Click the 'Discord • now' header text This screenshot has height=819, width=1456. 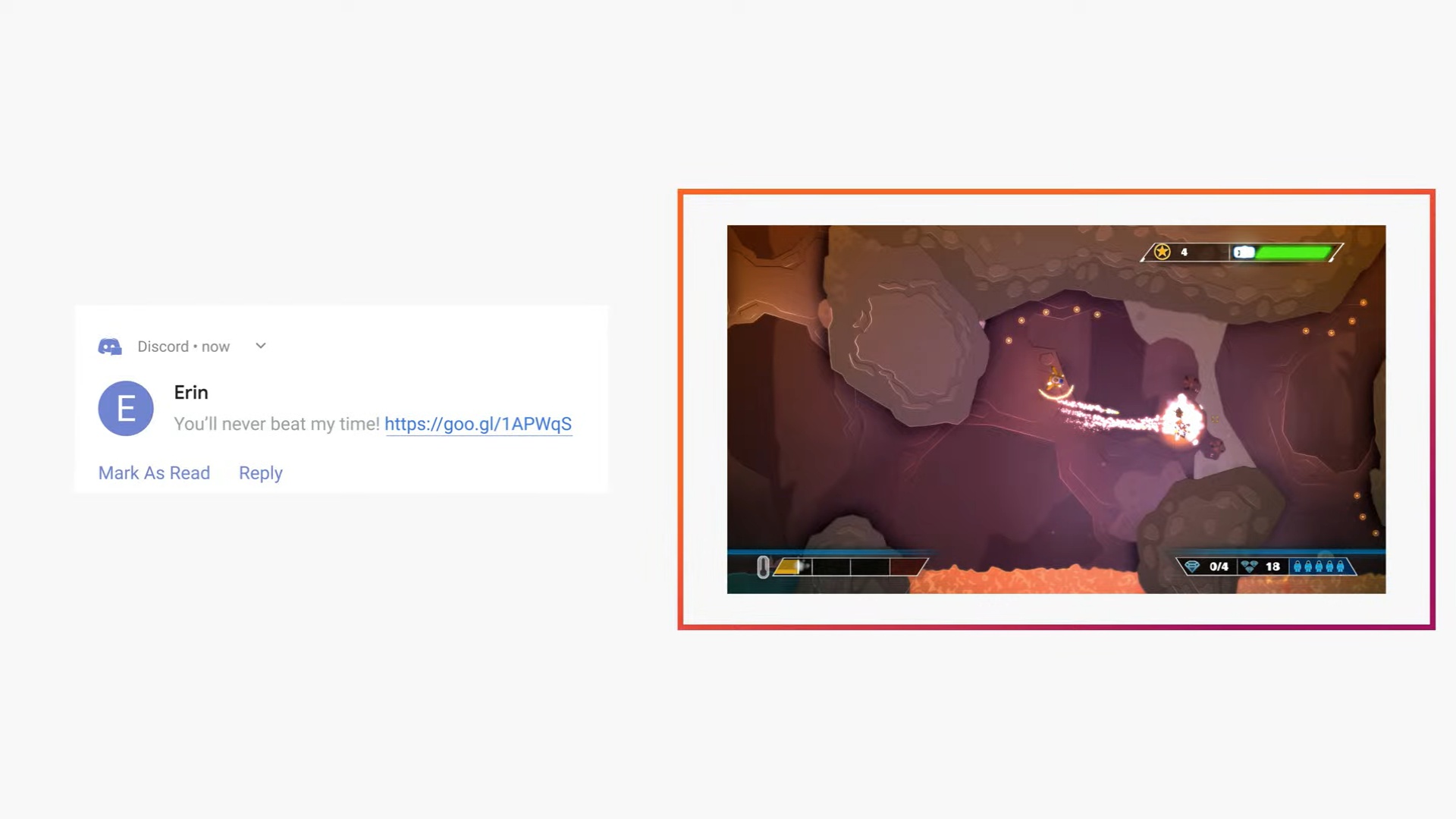(x=184, y=347)
